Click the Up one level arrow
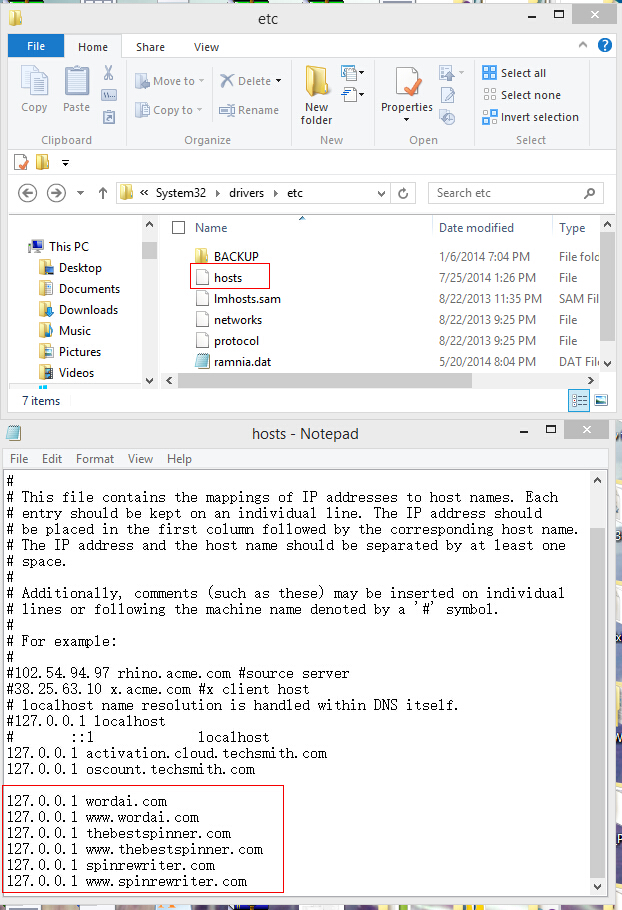The image size is (622, 910). [102, 193]
